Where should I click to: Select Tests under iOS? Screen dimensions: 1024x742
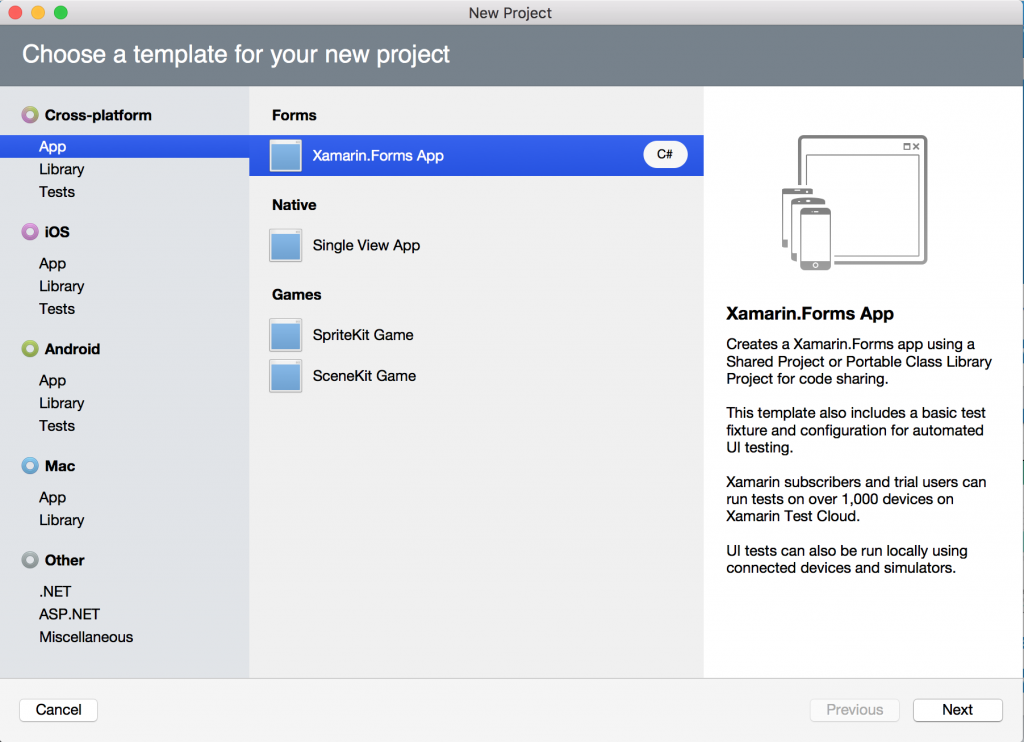point(57,309)
